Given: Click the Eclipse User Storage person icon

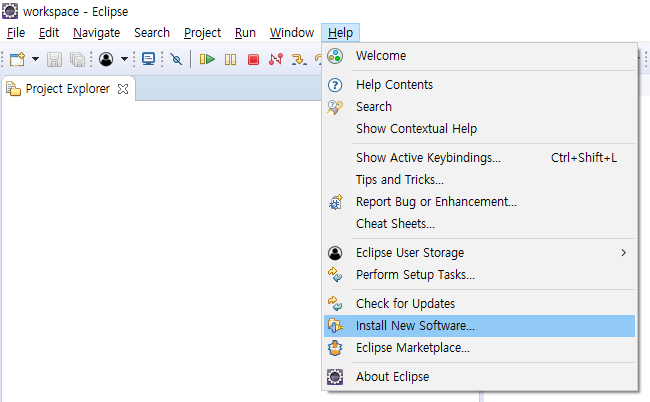Looking at the screenshot, I should [335, 253].
